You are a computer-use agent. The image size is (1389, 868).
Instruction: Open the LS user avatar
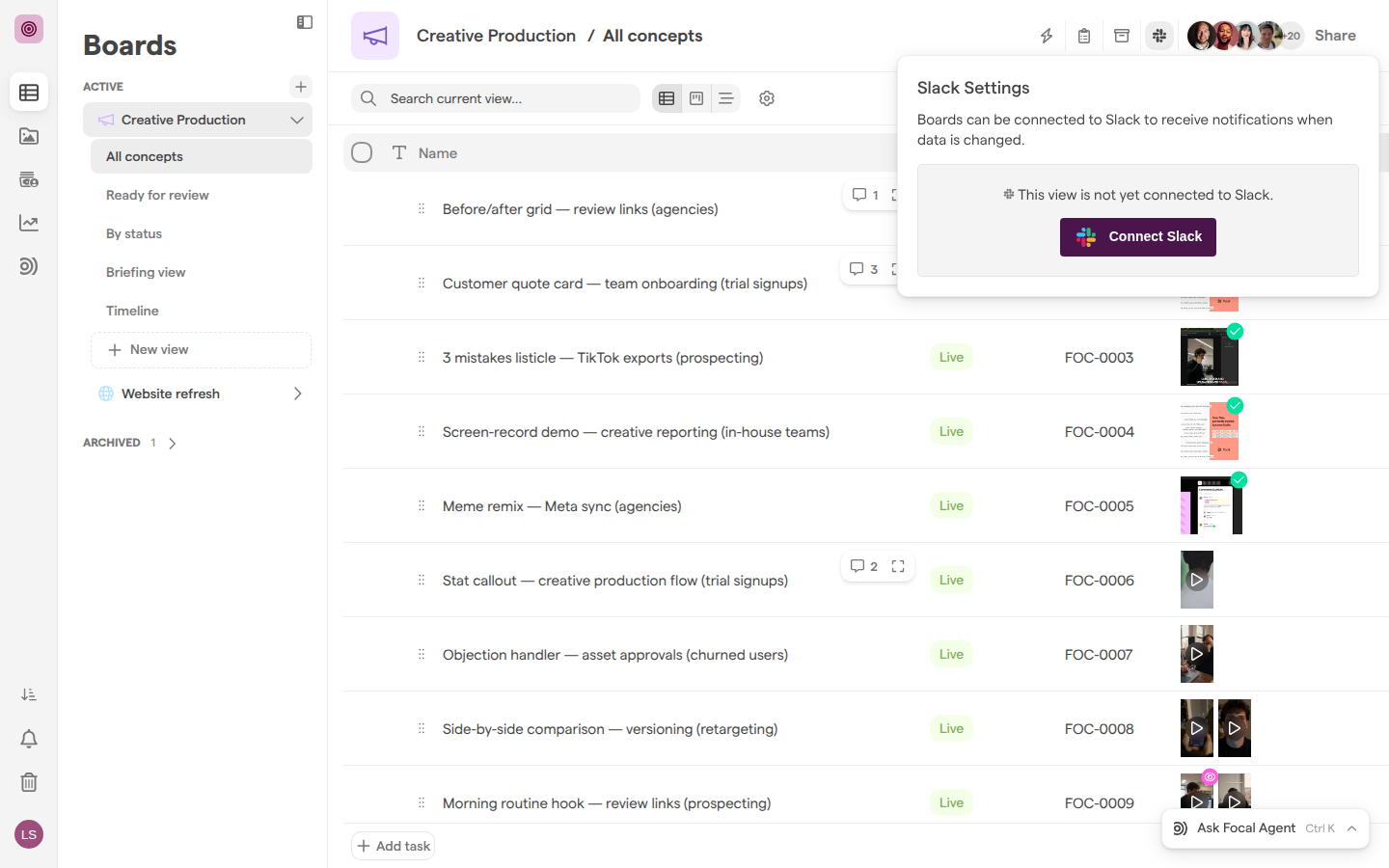(x=29, y=834)
